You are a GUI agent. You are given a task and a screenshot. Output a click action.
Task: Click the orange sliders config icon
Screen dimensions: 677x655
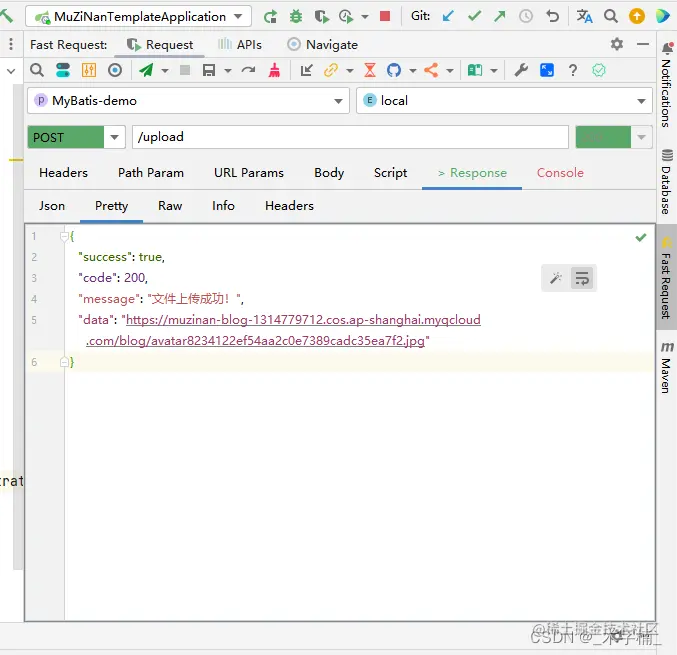89,70
